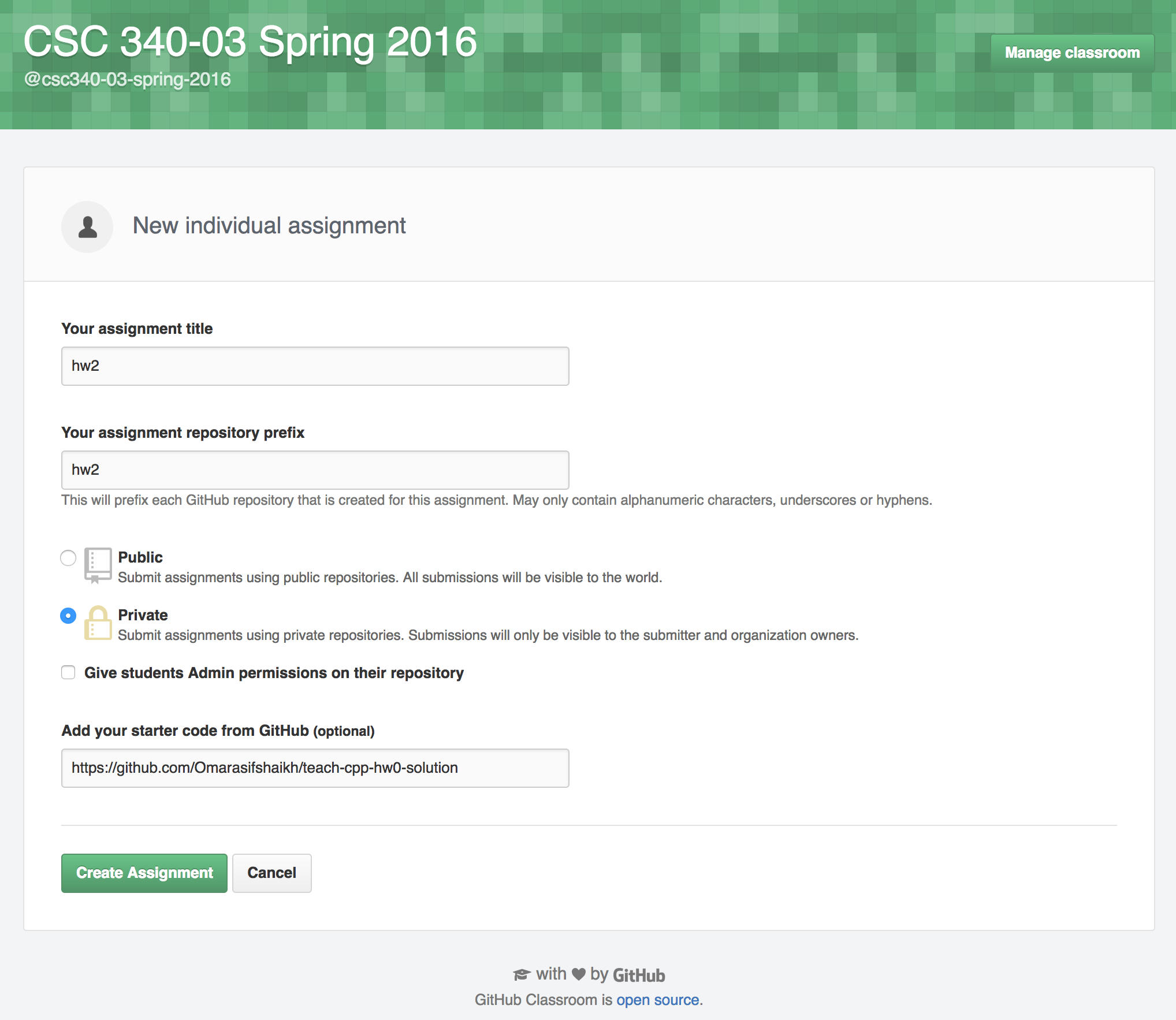
Task: Click the Public option label text
Action: tap(140, 557)
